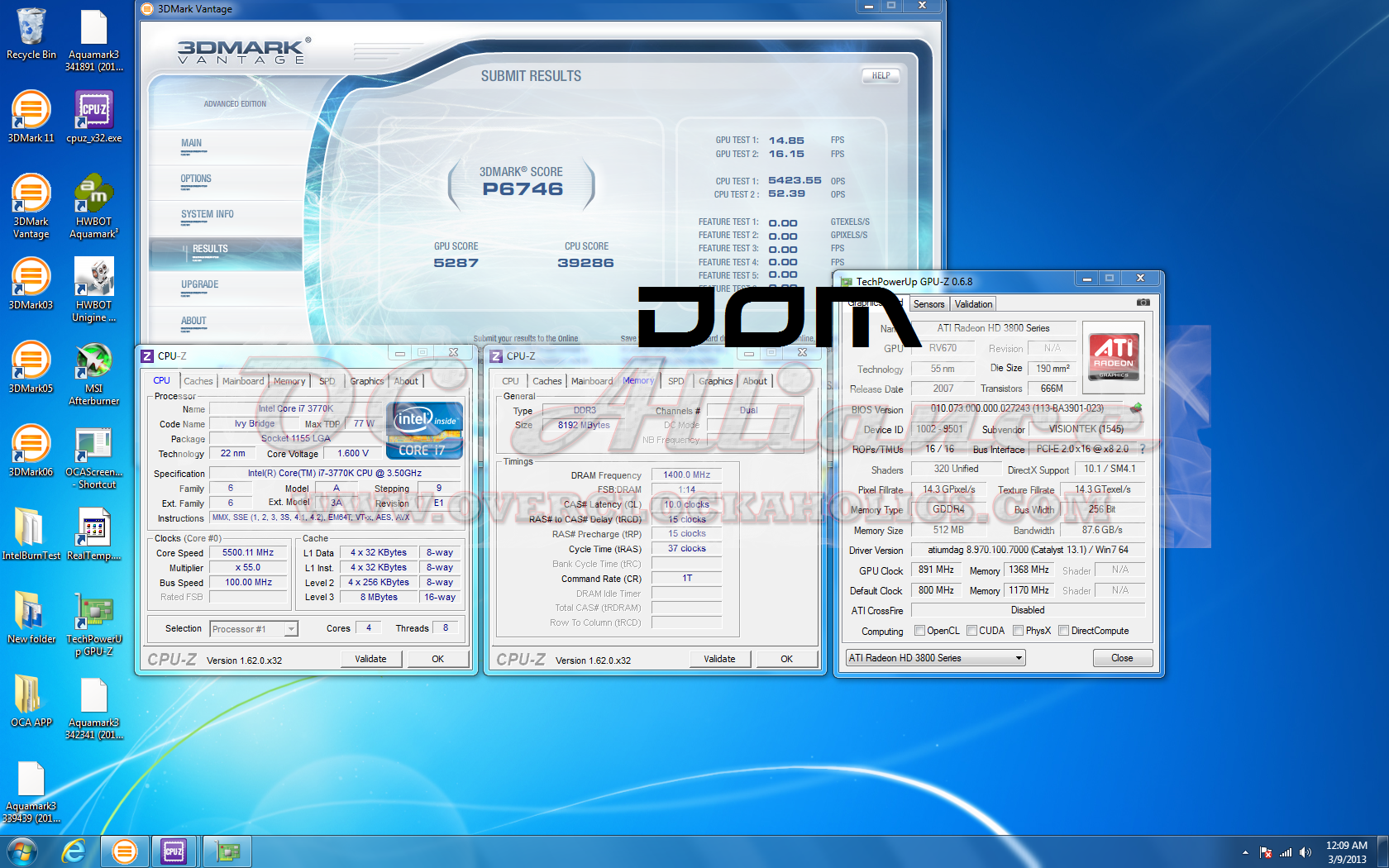Open the 3DMark03 desktop shortcut

31,284
